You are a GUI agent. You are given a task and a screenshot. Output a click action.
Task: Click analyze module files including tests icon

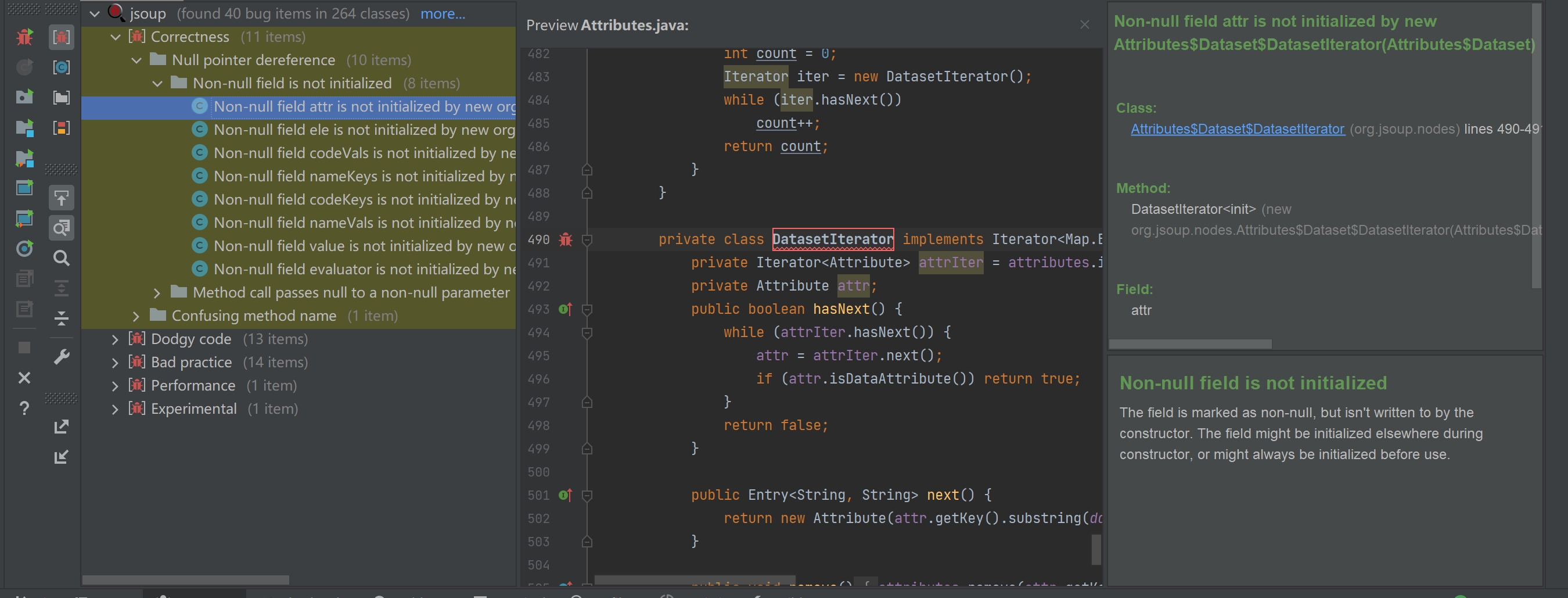click(24, 158)
